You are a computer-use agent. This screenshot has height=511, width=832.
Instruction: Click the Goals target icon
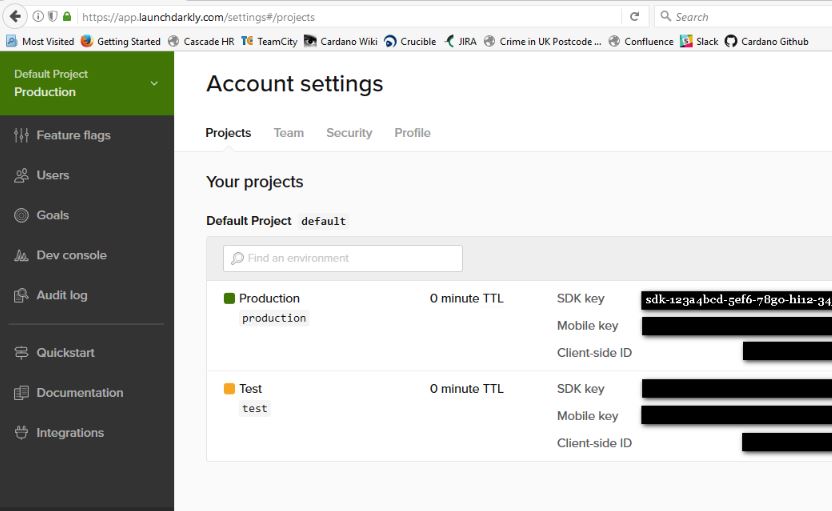point(21,215)
